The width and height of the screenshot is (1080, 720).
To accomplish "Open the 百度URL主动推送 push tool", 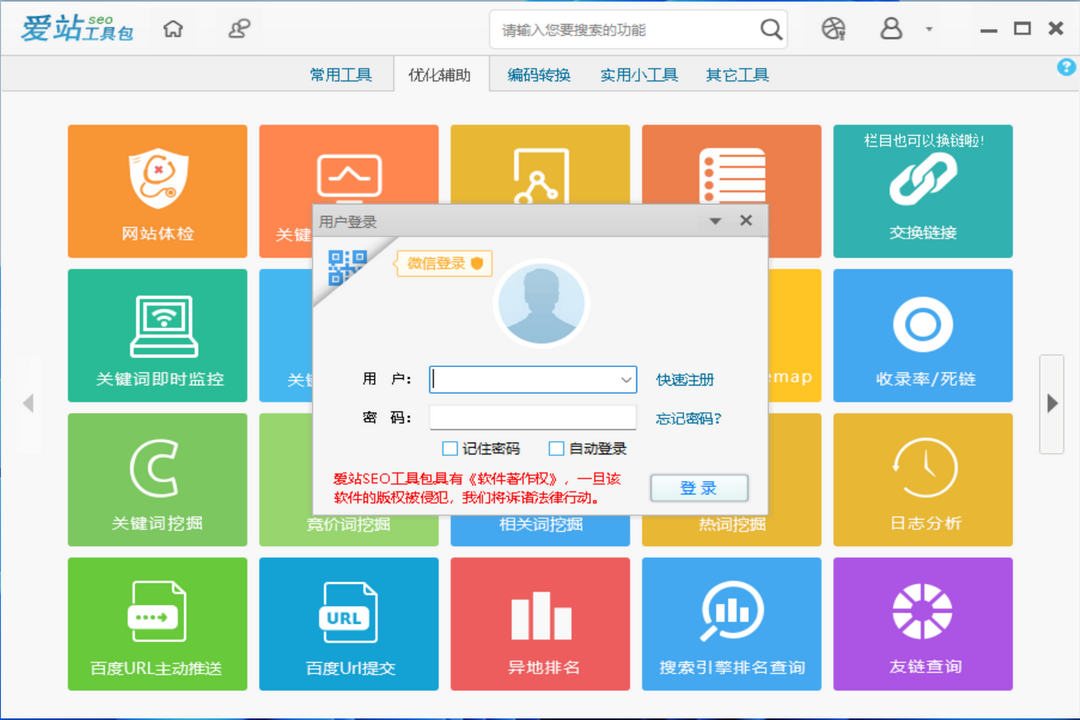I will coord(156,624).
